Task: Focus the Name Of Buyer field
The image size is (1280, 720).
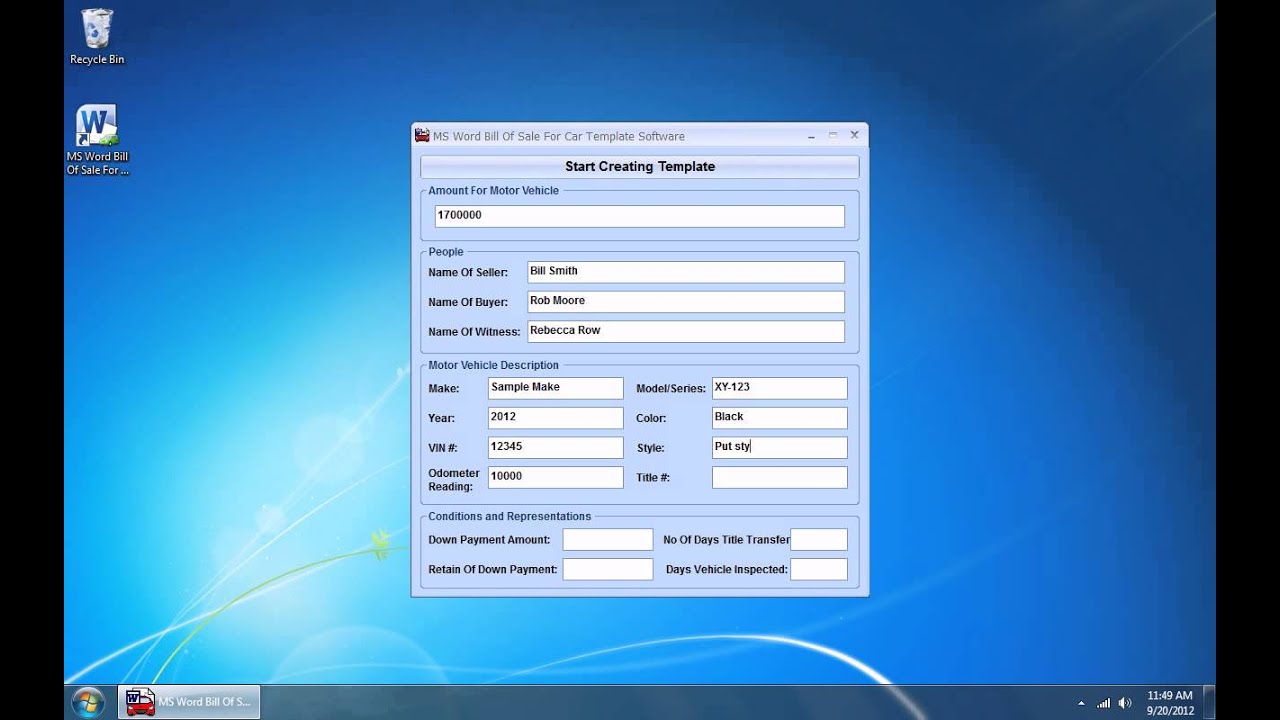Action: click(x=686, y=302)
